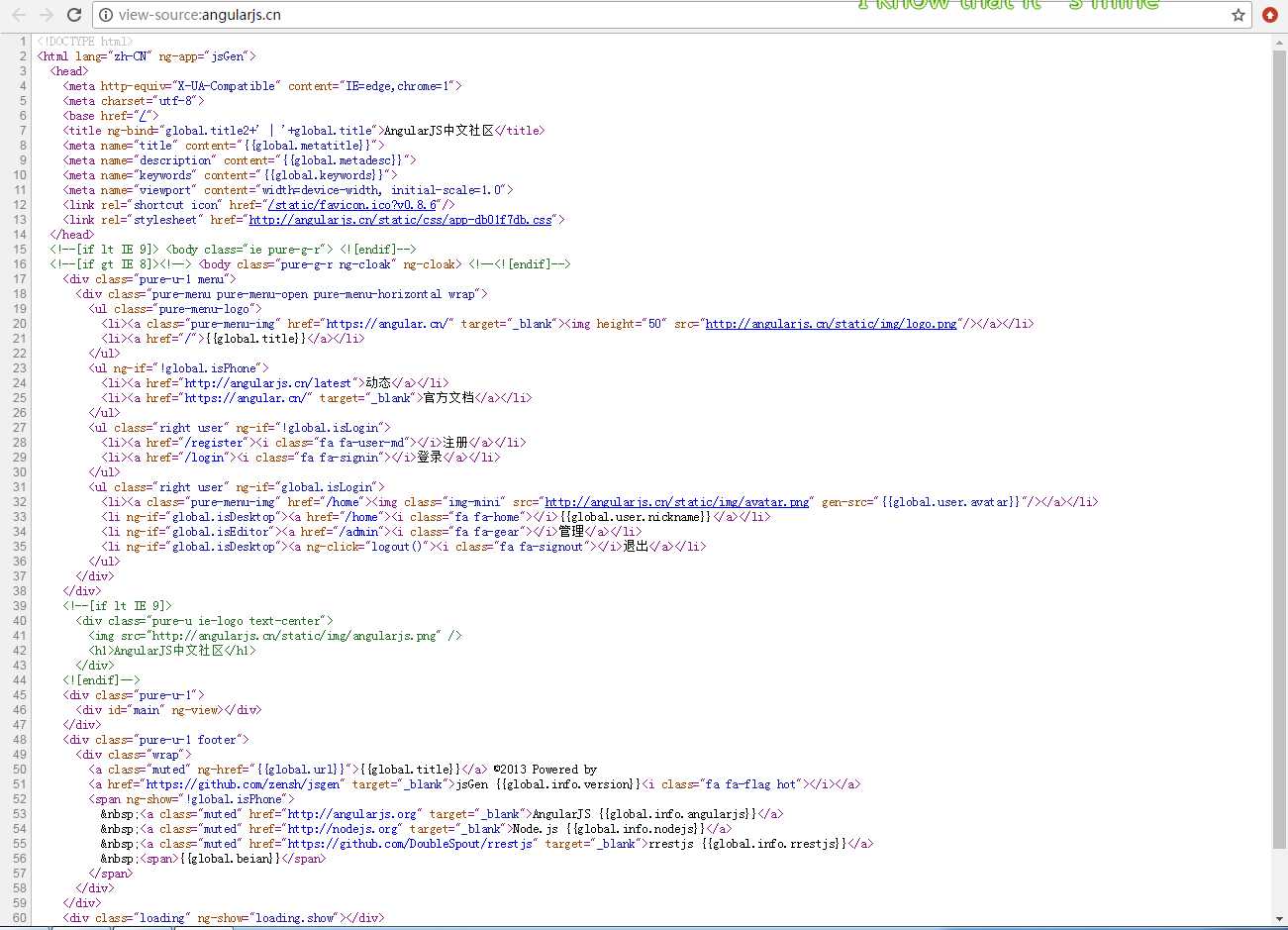
Task: Open the static/img/avatar.png source link
Action: (x=677, y=502)
